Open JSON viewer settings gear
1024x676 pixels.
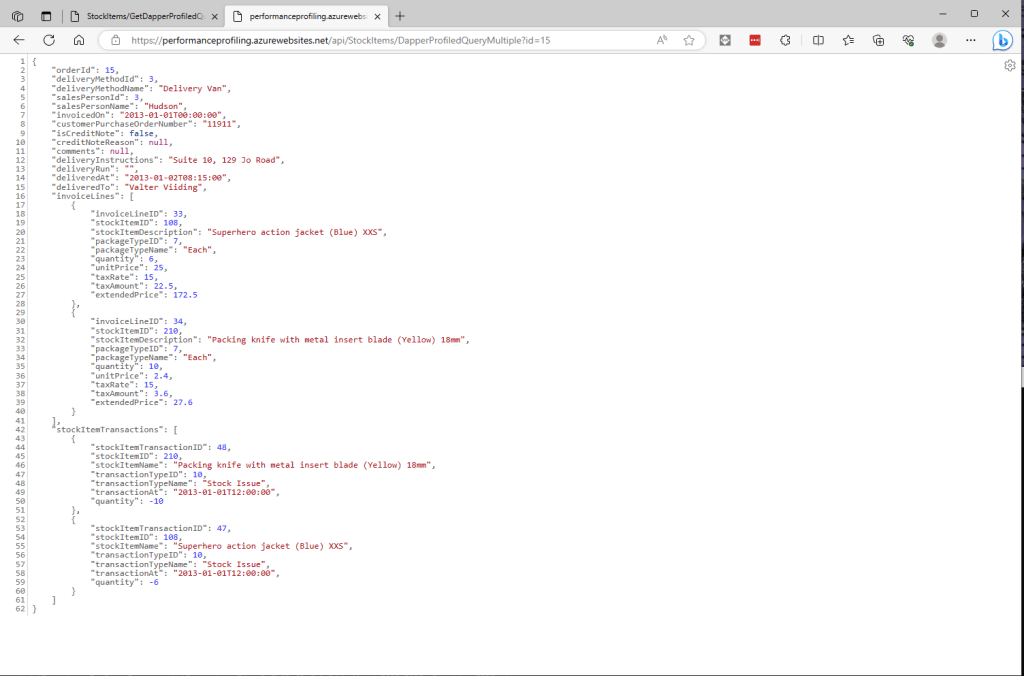[x=1010, y=65]
